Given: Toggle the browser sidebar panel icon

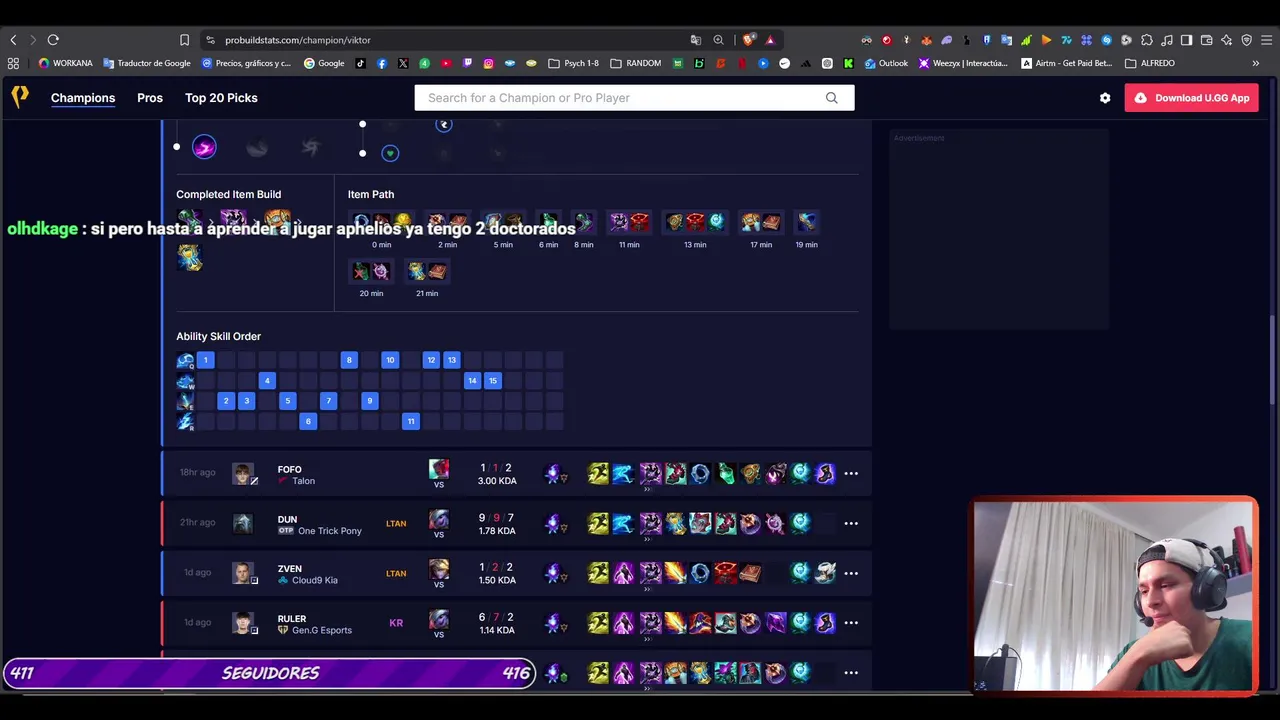Looking at the screenshot, I should coord(1187,40).
